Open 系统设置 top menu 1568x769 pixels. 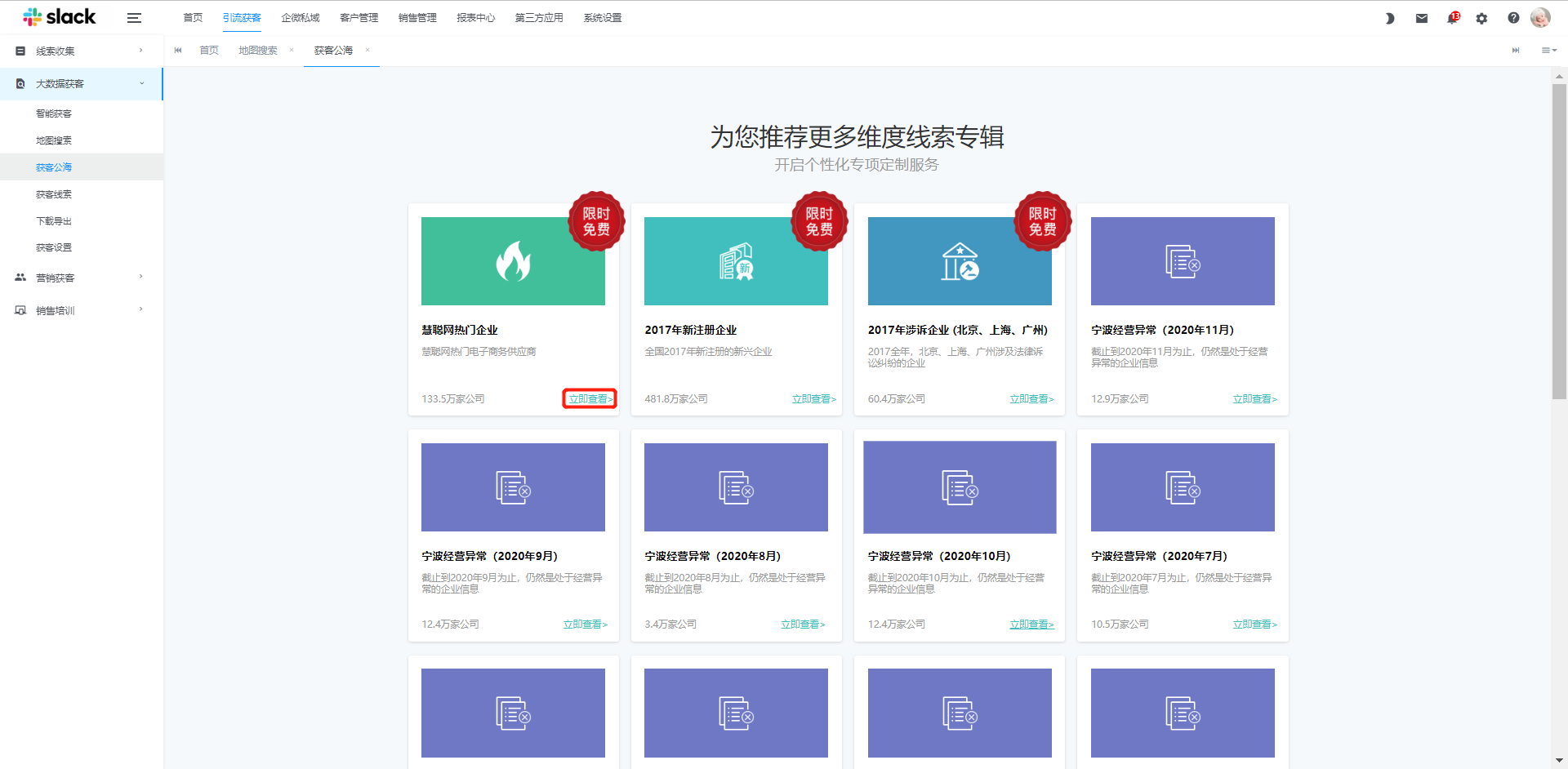click(x=603, y=18)
